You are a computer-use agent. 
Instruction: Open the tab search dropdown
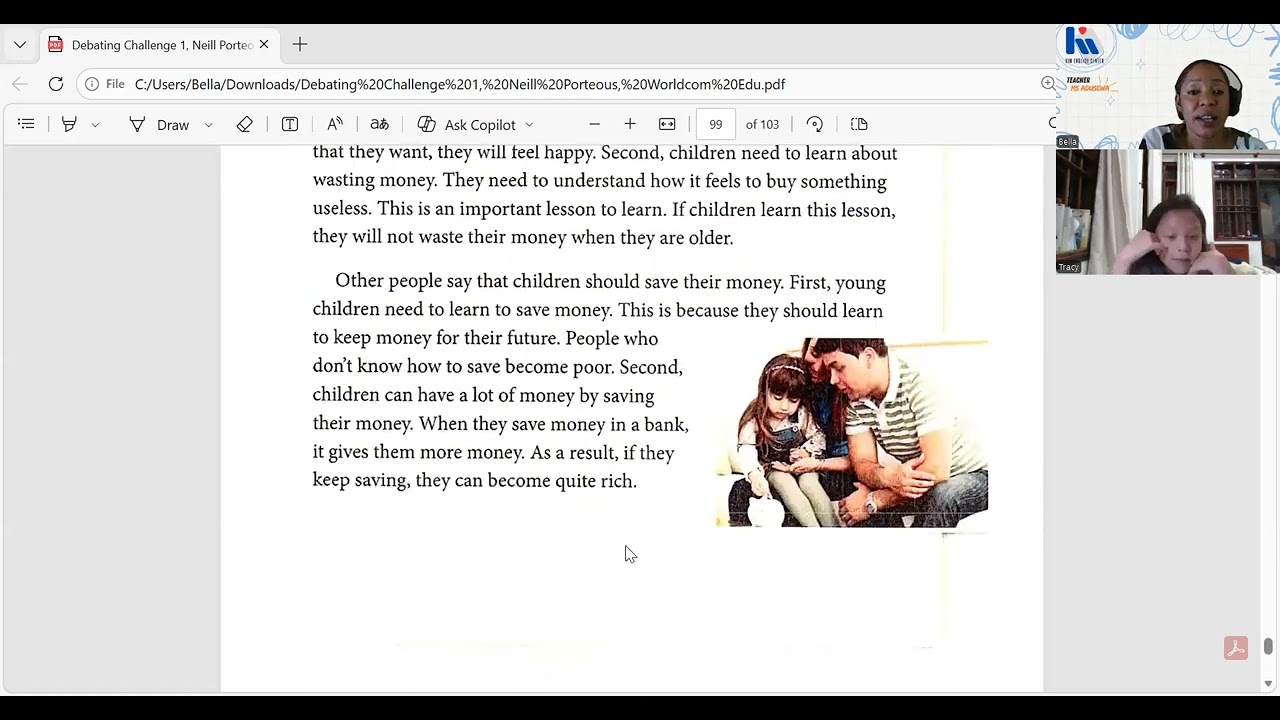click(20, 45)
